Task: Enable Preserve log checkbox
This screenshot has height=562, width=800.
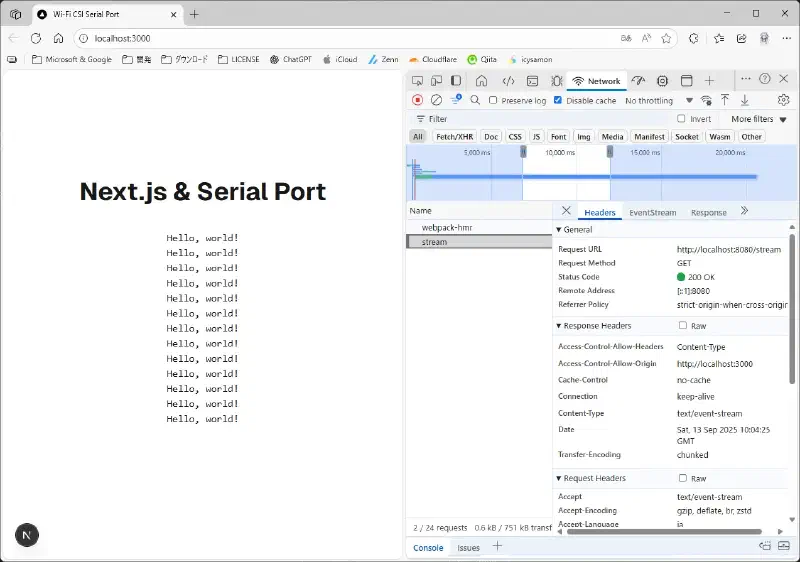Action: (493, 100)
